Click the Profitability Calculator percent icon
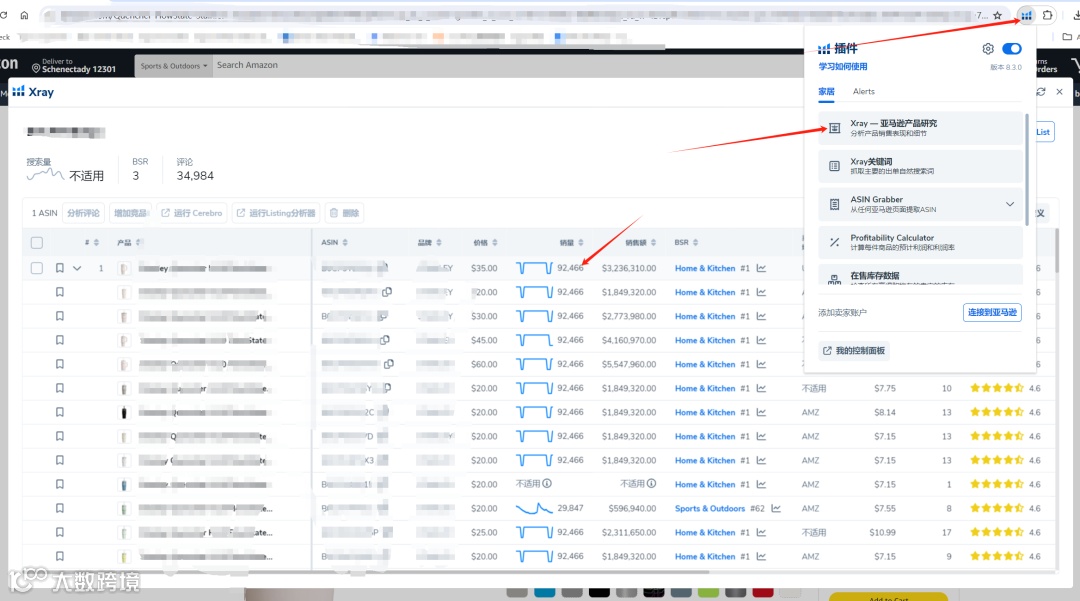Image resolution: width=1080 pixels, height=601 pixels. tap(834, 242)
